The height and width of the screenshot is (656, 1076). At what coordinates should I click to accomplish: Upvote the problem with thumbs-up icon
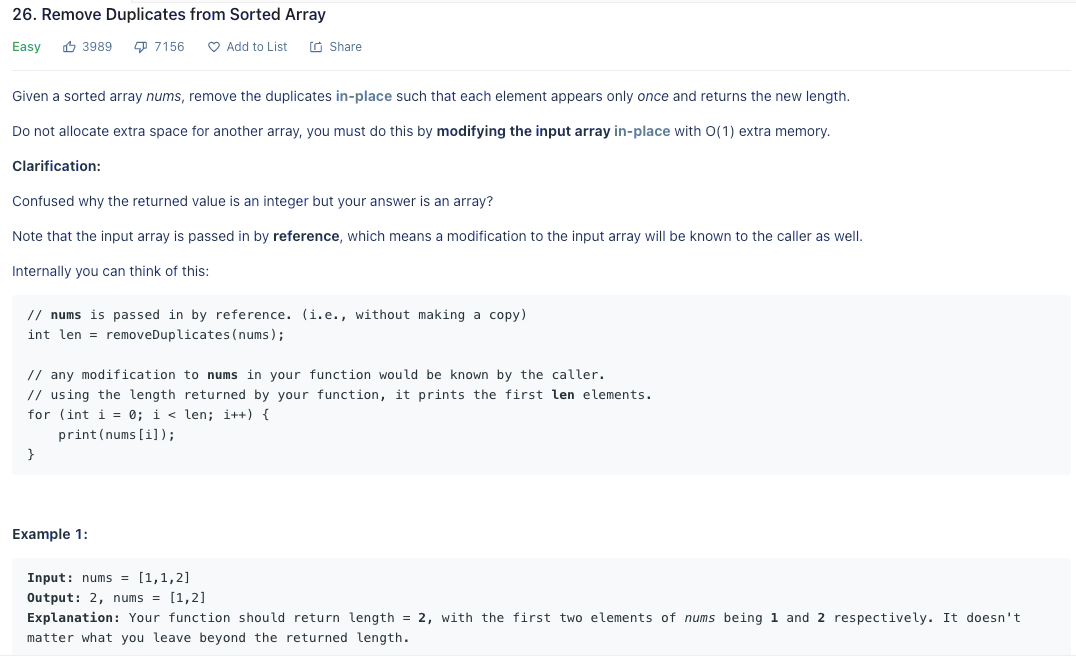(69, 47)
